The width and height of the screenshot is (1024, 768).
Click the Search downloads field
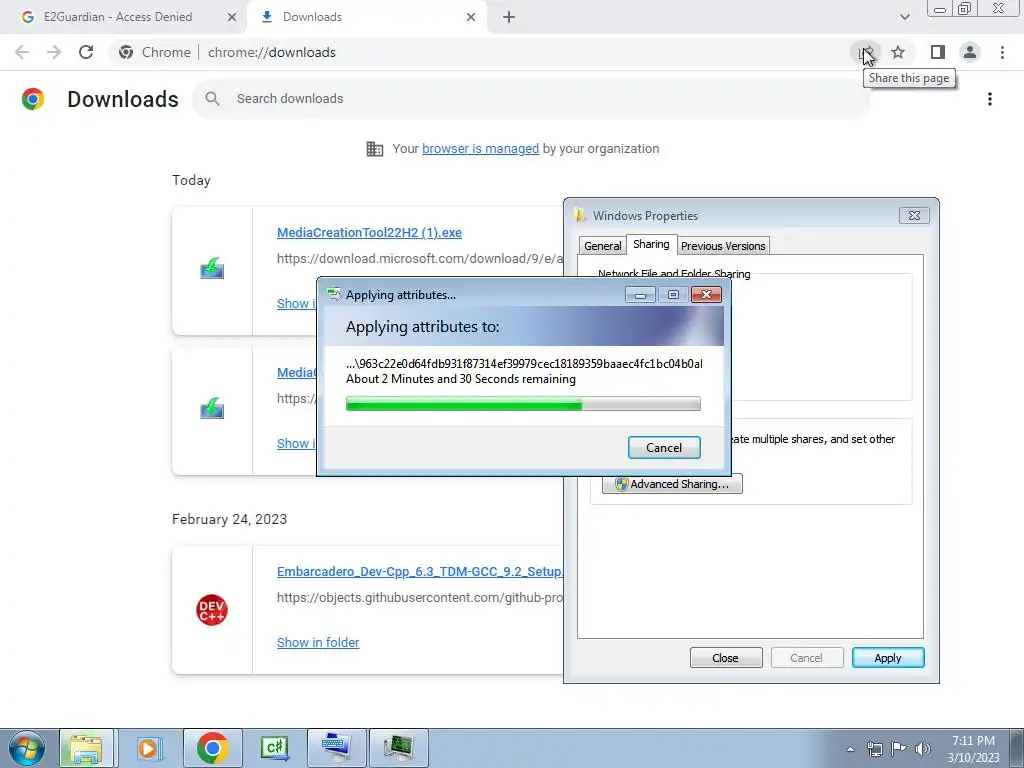coord(531,99)
